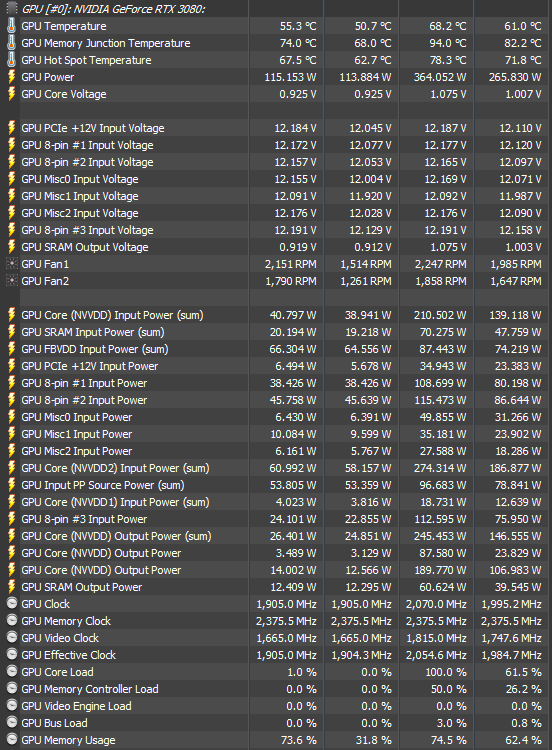Click lightning icon for GPU Core (NVVDD2) Input Power

[11, 468]
